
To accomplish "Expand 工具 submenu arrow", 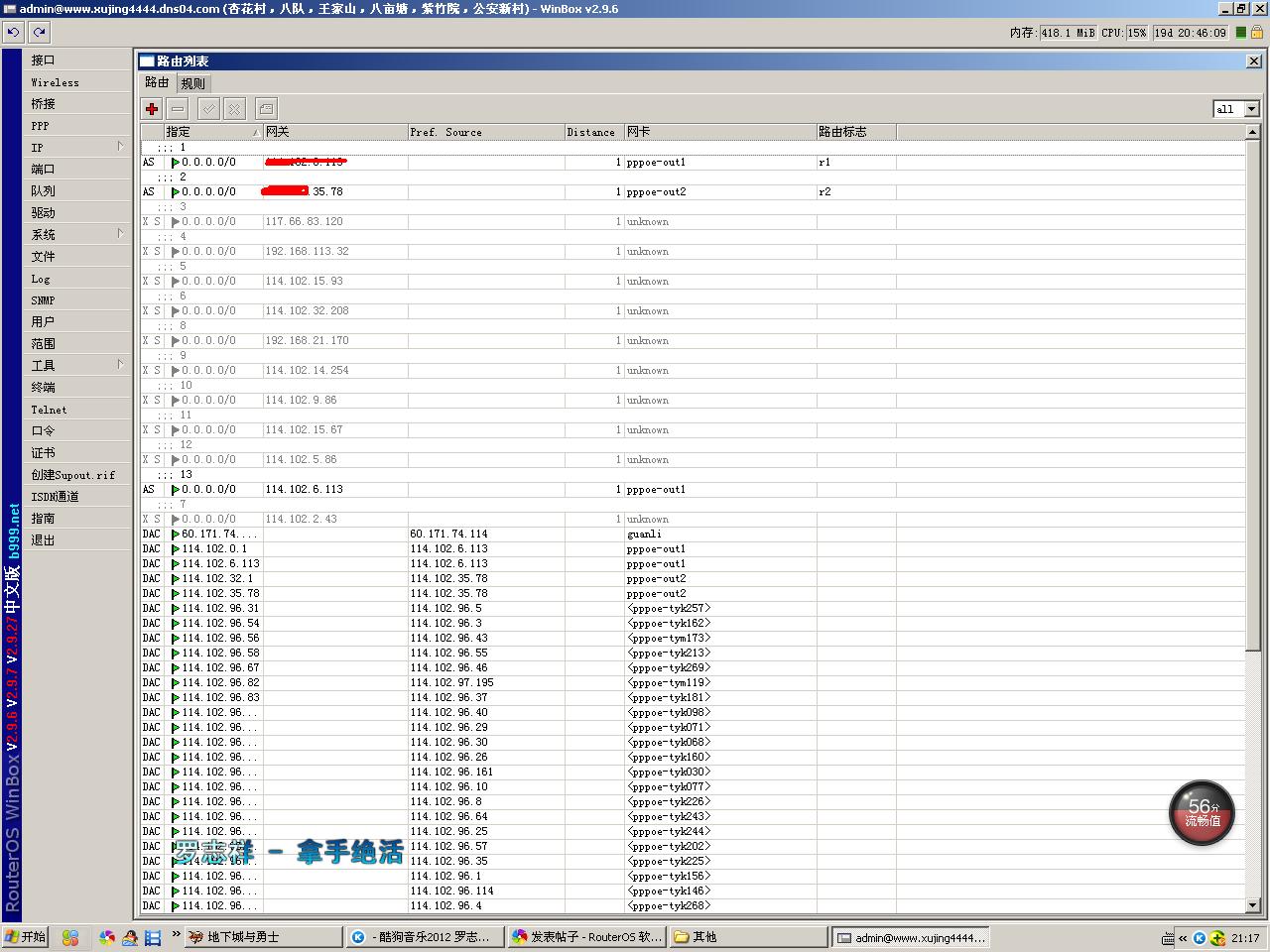I will [x=121, y=365].
